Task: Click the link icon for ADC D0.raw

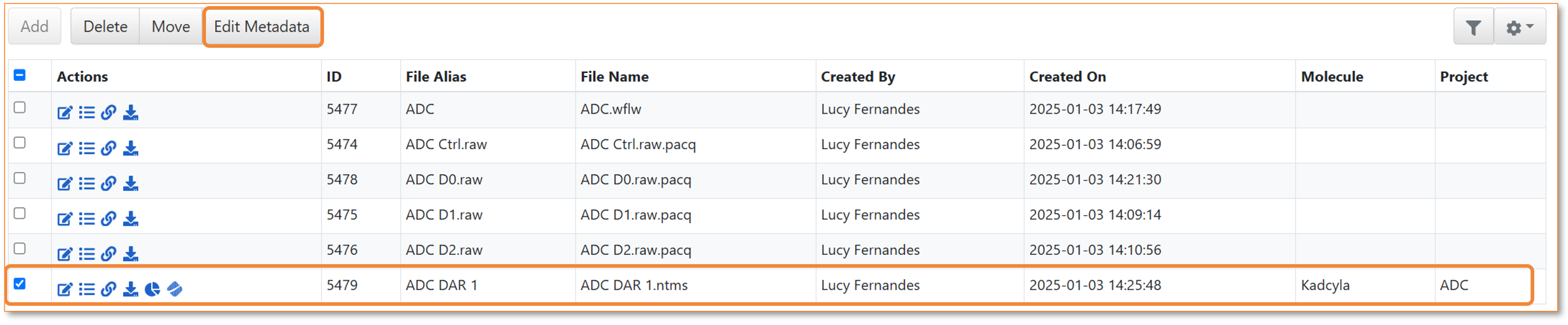Action: point(108,183)
